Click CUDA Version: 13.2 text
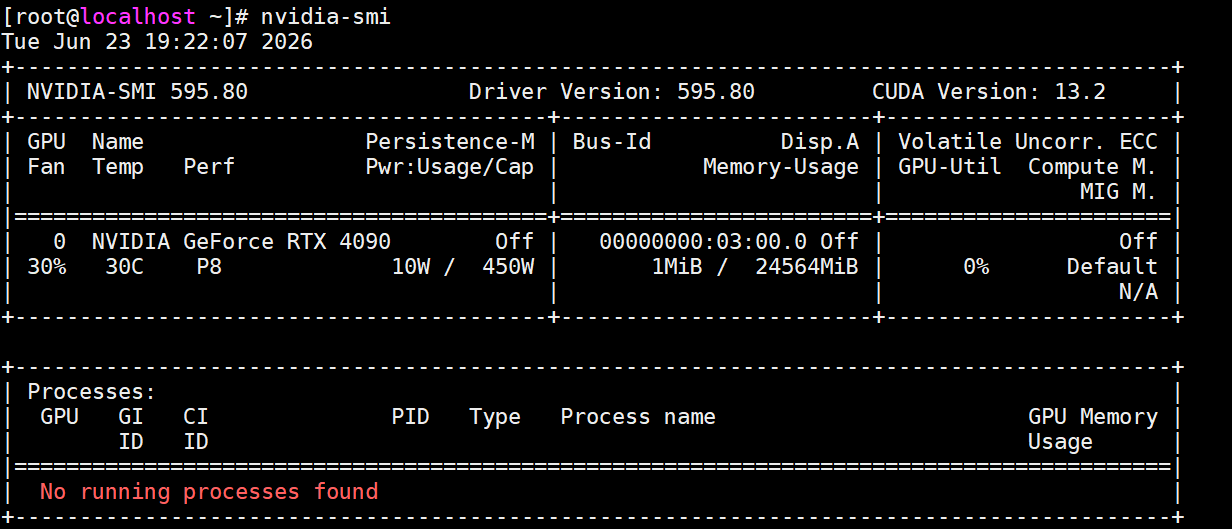This screenshot has width=1232, height=529. pyautogui.click(x=989, y=92)
